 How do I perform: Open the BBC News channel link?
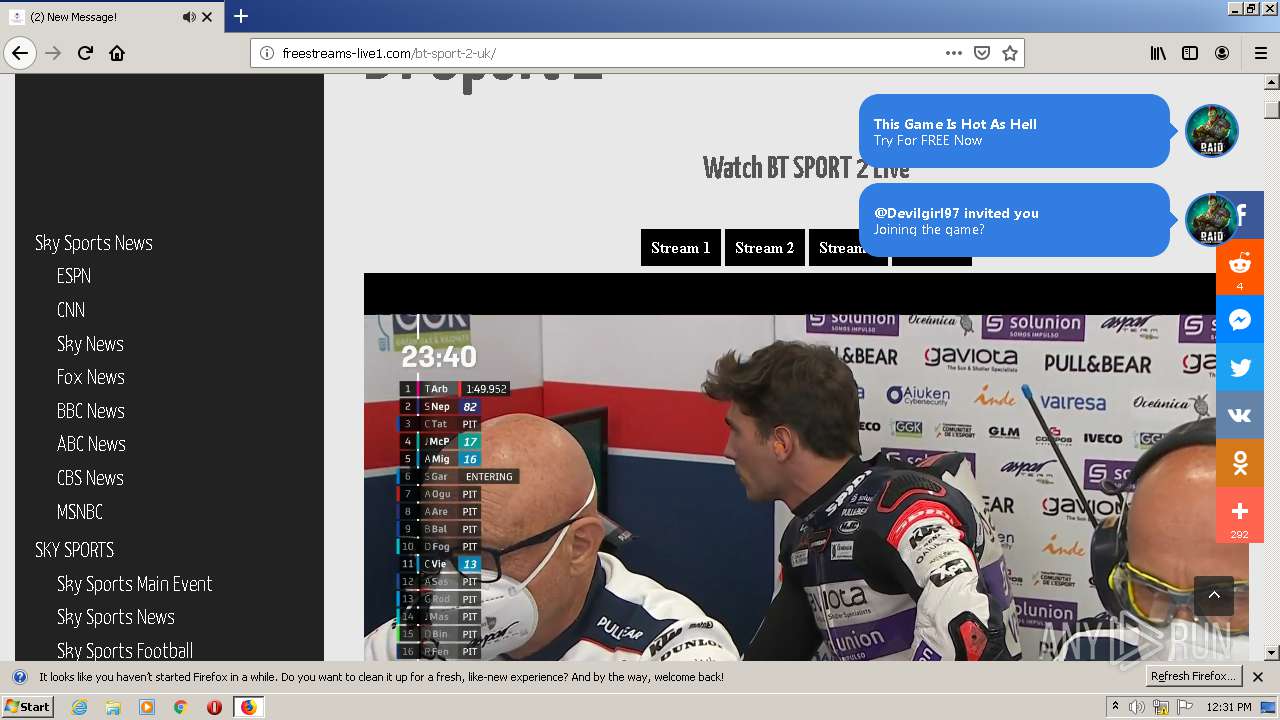(91, 411)
